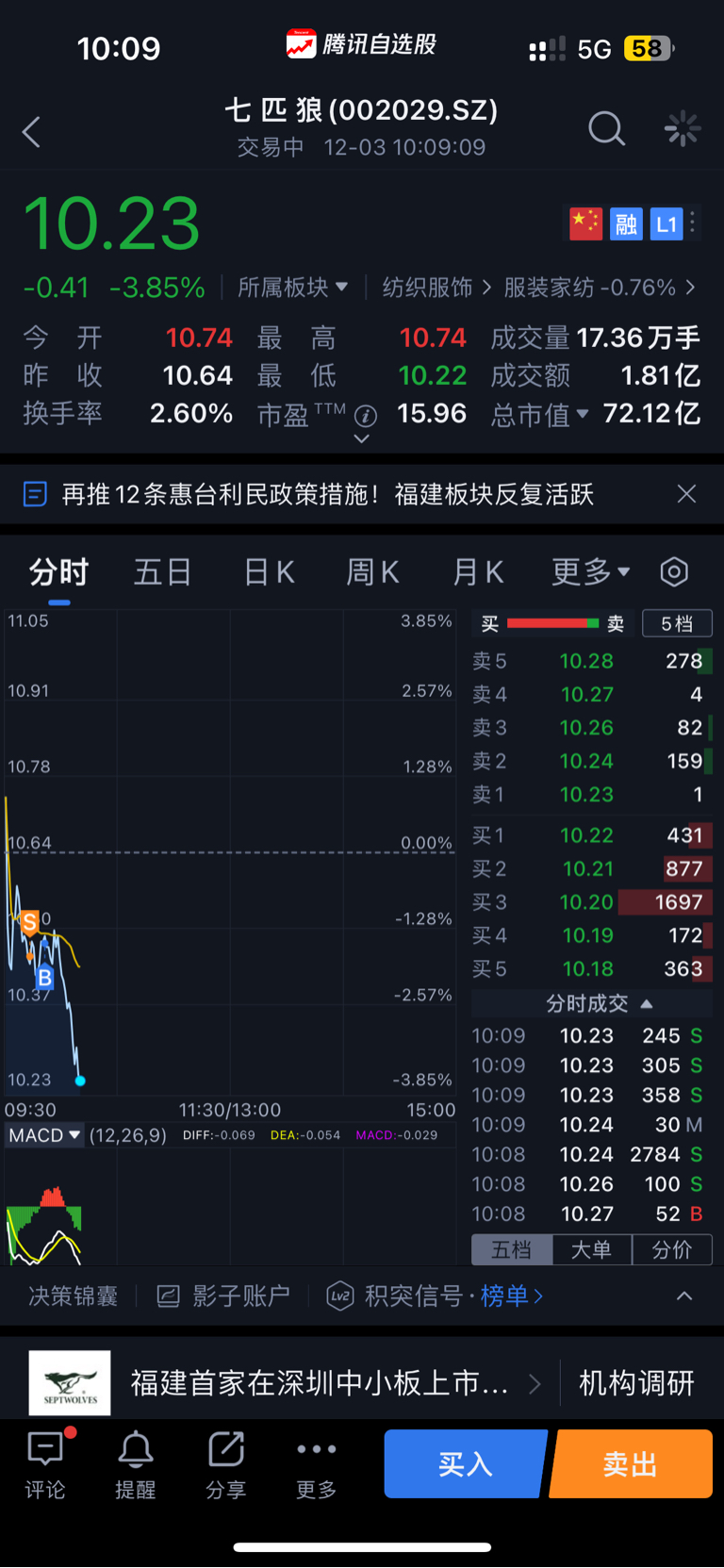Open the three-dot menu beside L1
Screen dimensions: 724x1568
click(x=693, y=223)
